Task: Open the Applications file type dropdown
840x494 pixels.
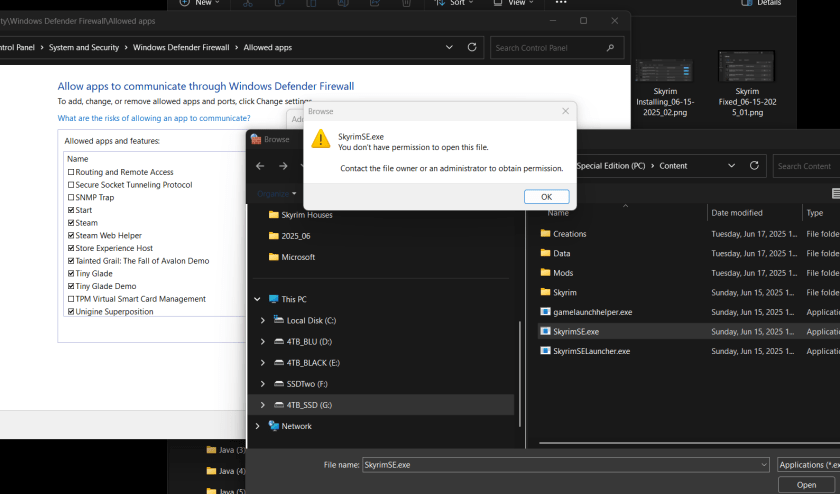Action: pos(807,465)
